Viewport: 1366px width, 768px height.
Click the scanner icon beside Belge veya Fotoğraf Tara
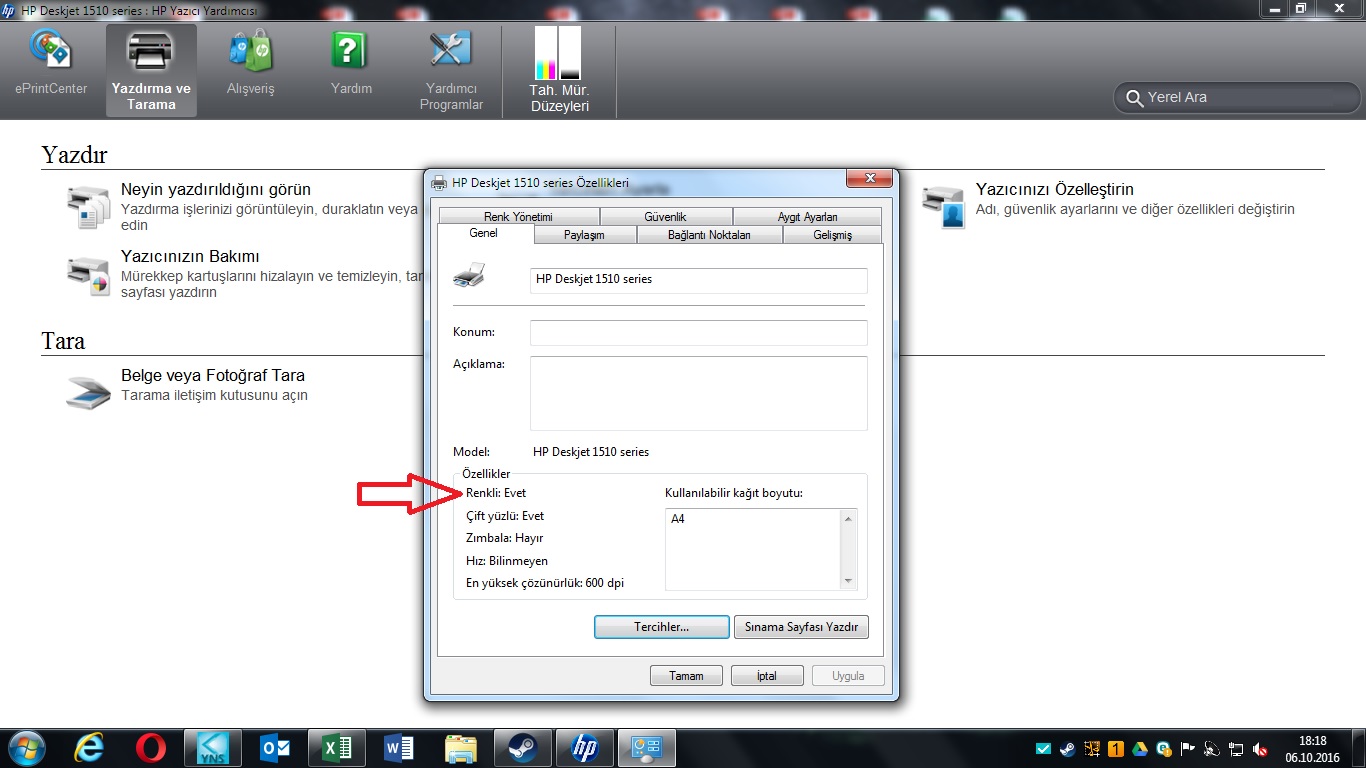click(x=88, y=392)
